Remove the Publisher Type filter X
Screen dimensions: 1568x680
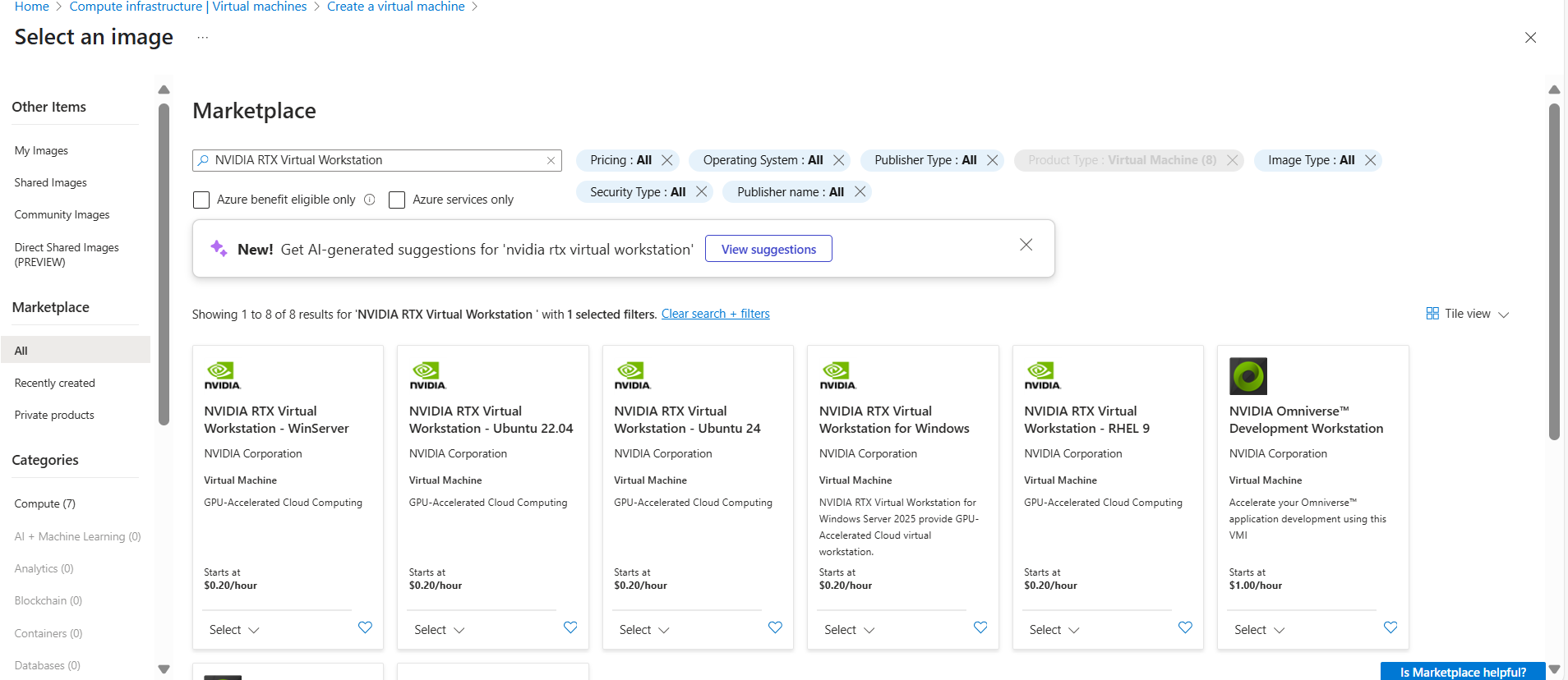tap(993, 160)
